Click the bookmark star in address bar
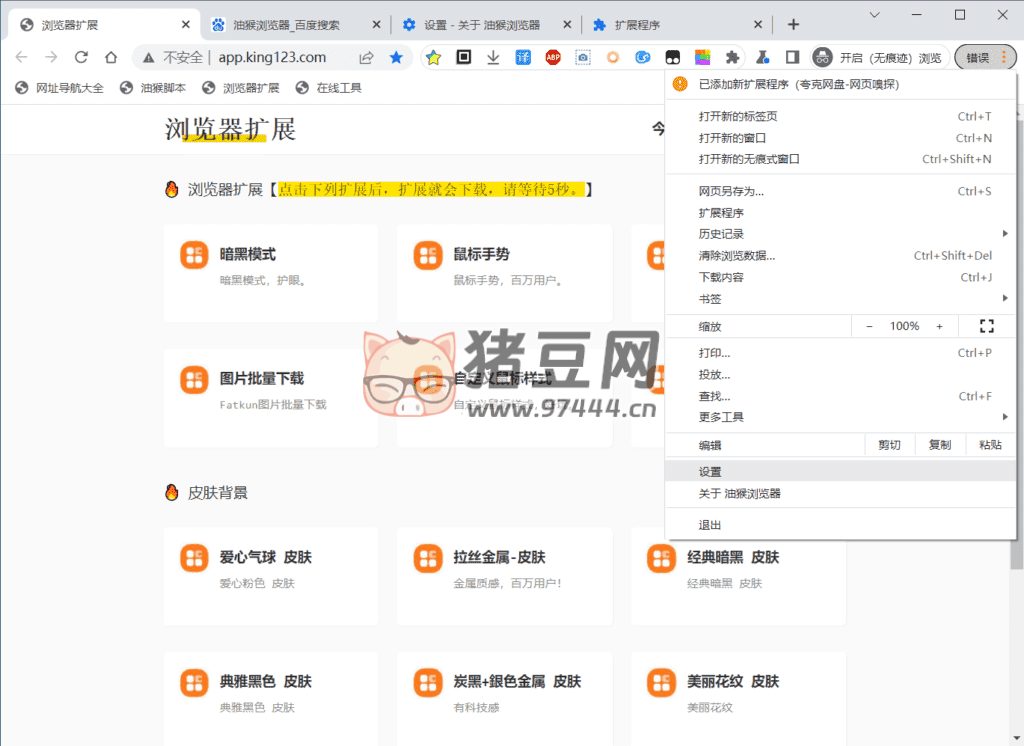Image resolution: width=1024 pixels, height=746 pixels. 396,58
